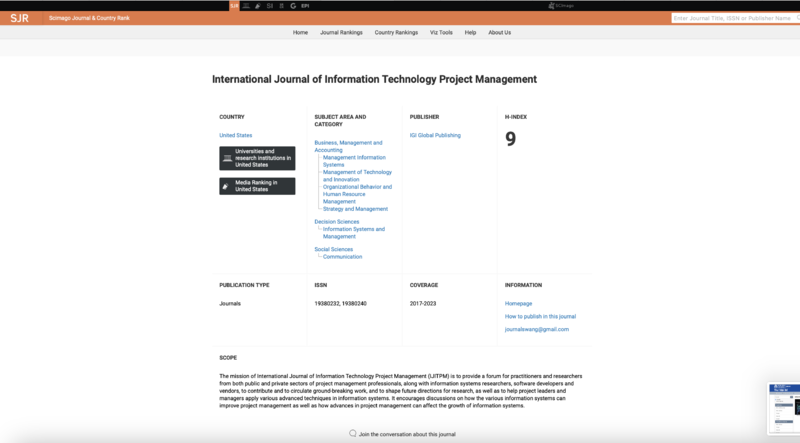Open the Help menu
Image resolution: width=800 pixels, height=443 pixels.
pyautogui.click(x=470, y=32)
